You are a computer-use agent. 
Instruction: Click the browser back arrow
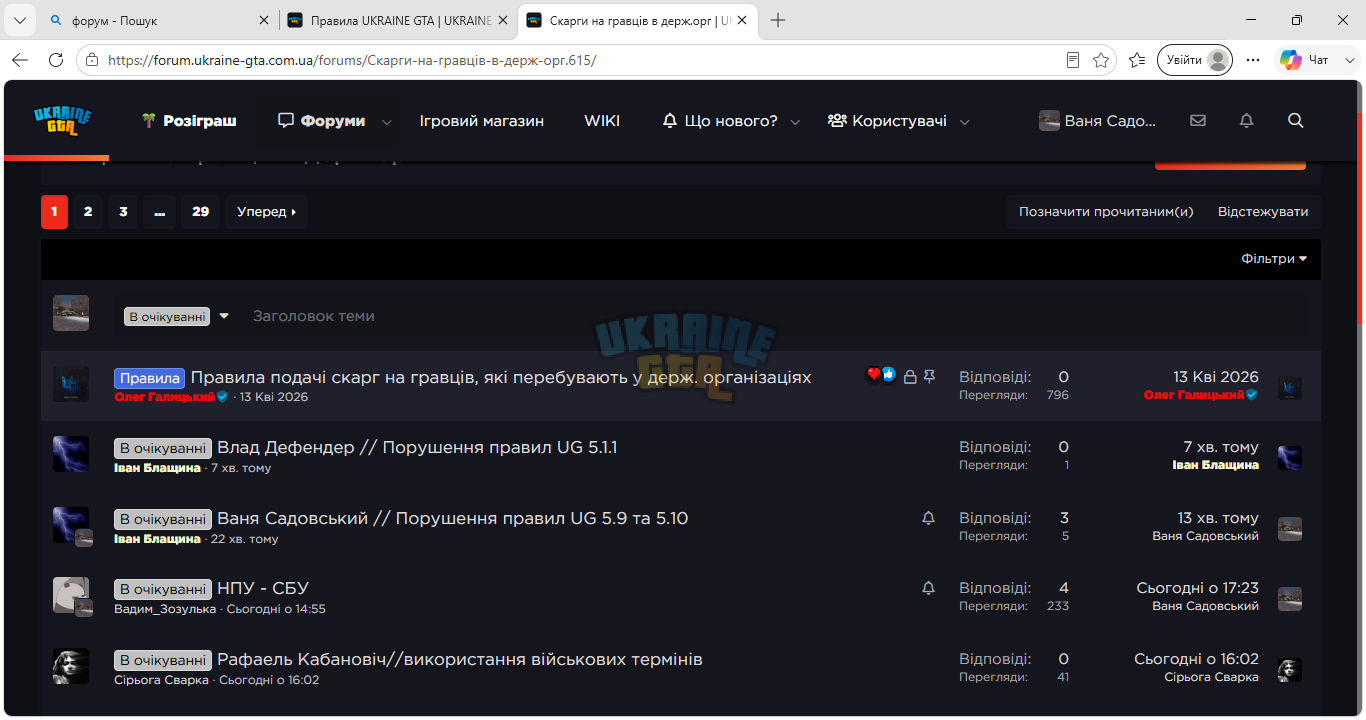click(20, 60)
